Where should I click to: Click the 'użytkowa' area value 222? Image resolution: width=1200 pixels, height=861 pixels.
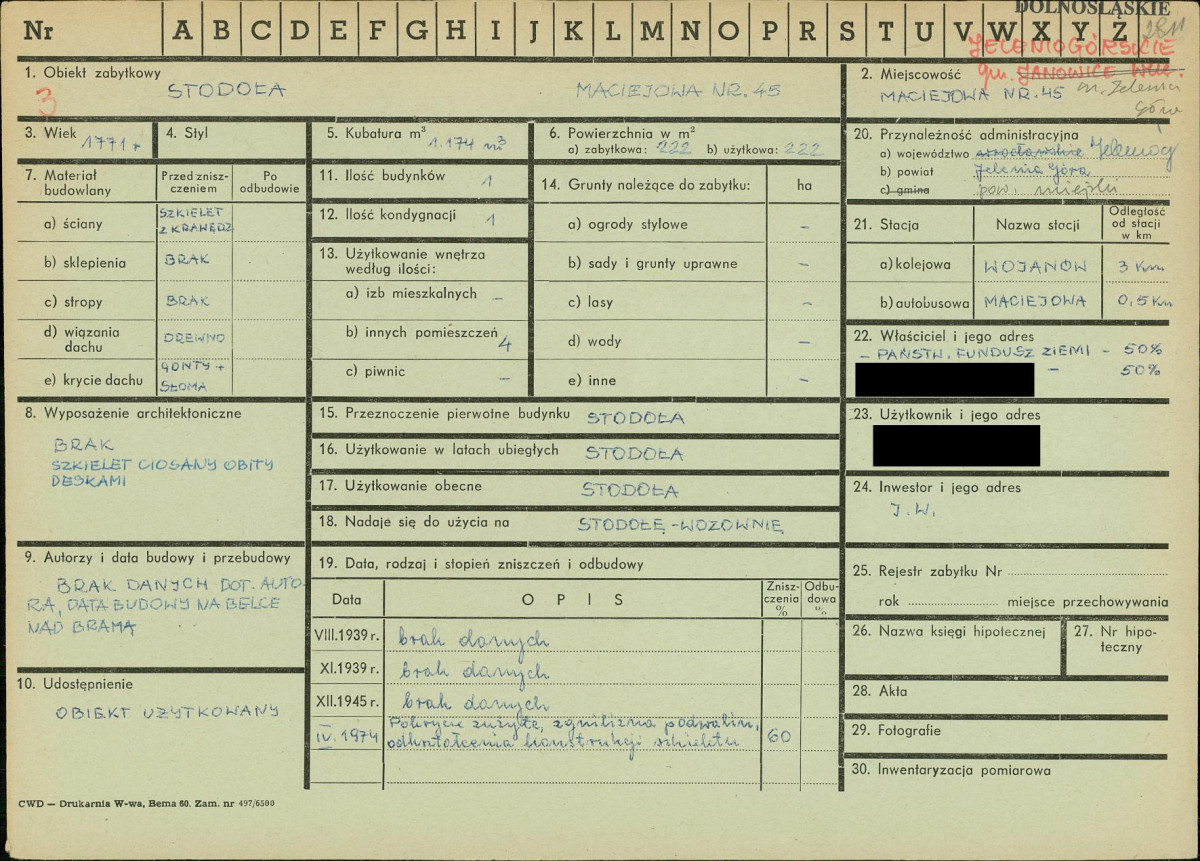[802, 149]
